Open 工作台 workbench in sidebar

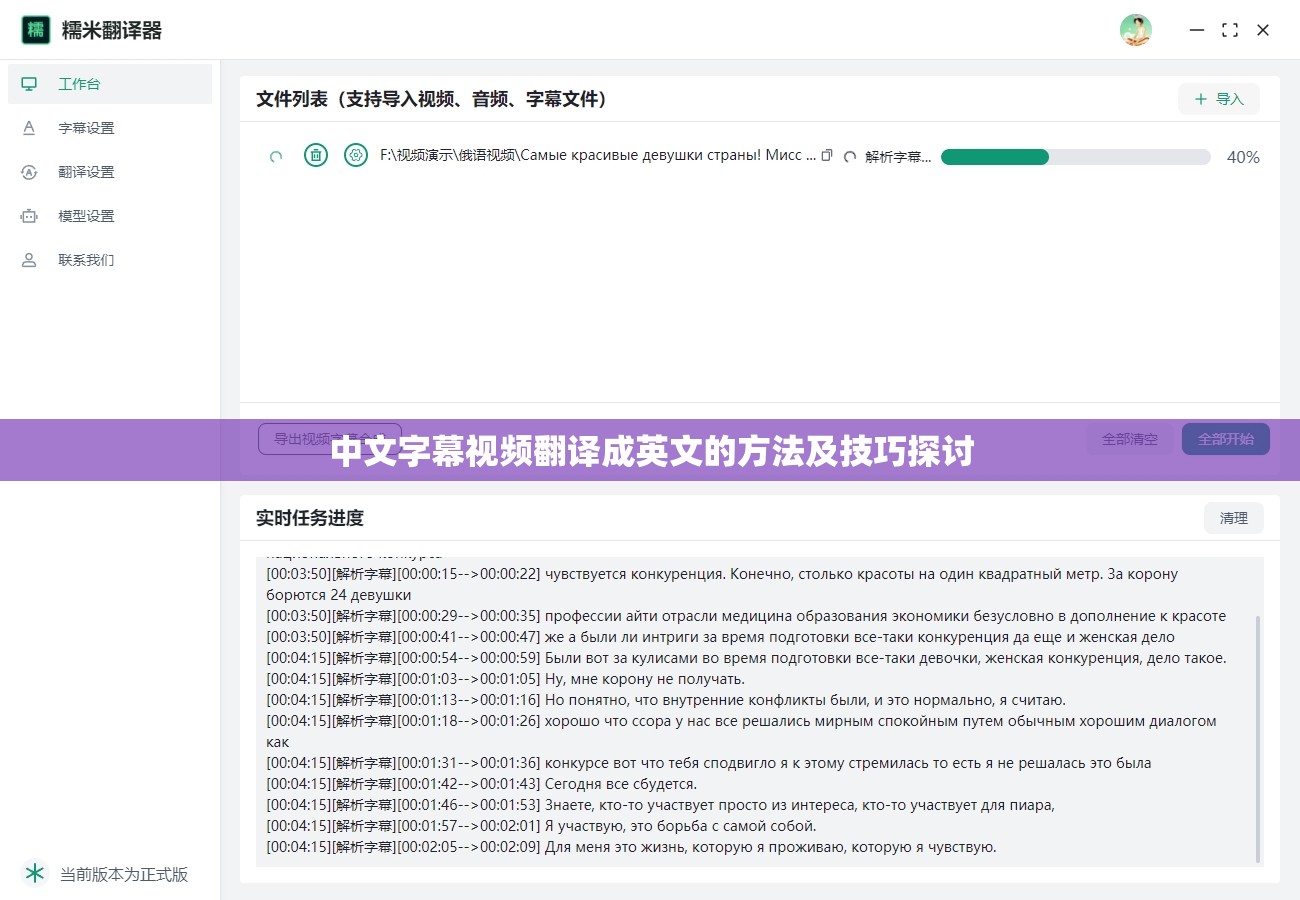[110, 84]
